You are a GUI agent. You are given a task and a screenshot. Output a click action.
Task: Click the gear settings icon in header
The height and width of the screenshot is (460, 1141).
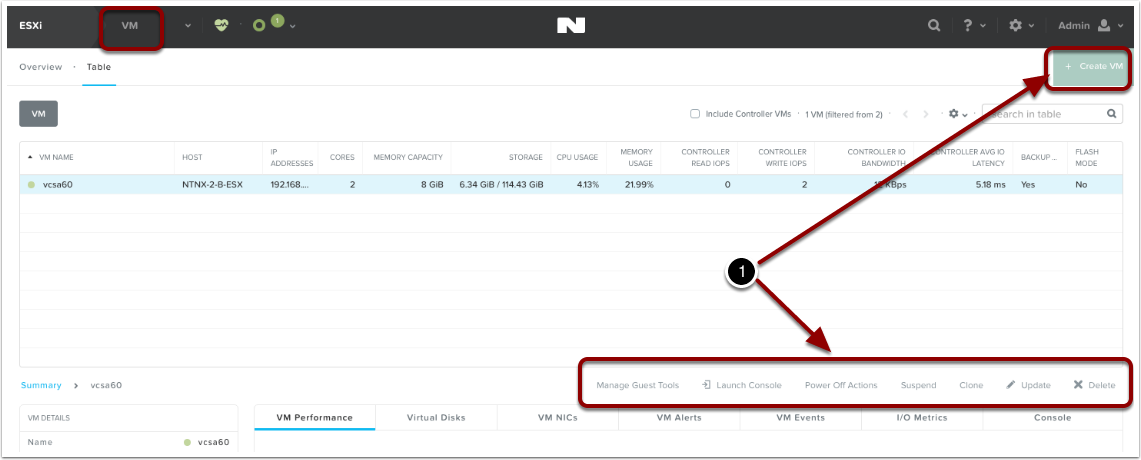1015,25
